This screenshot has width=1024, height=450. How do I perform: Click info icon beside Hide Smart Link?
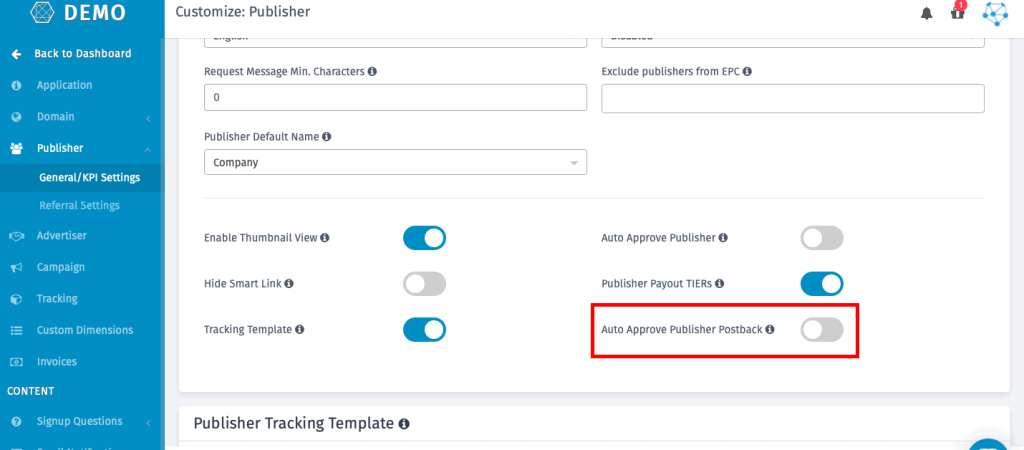289,284
